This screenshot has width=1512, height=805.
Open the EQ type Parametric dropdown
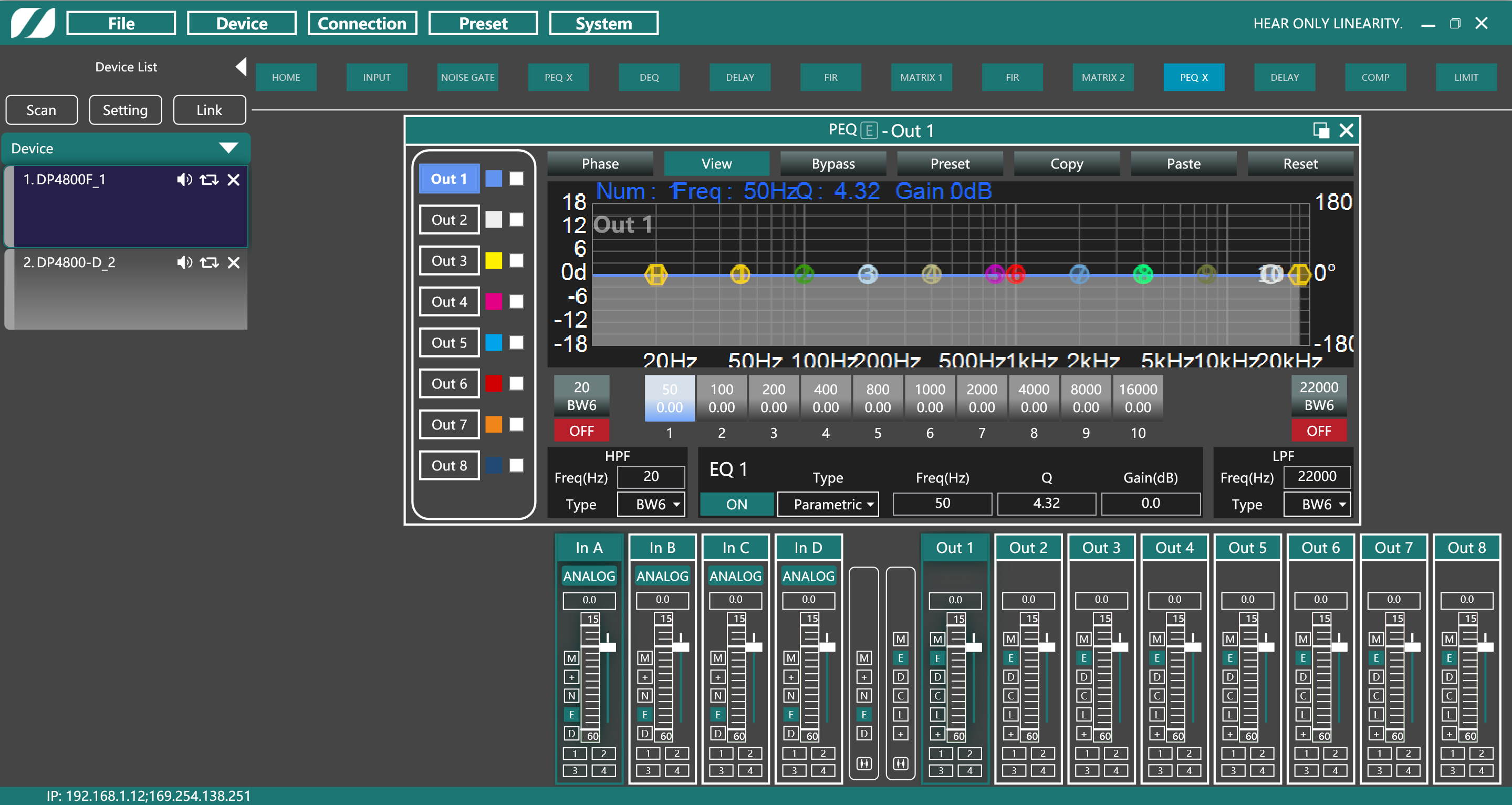click(828, 504)
